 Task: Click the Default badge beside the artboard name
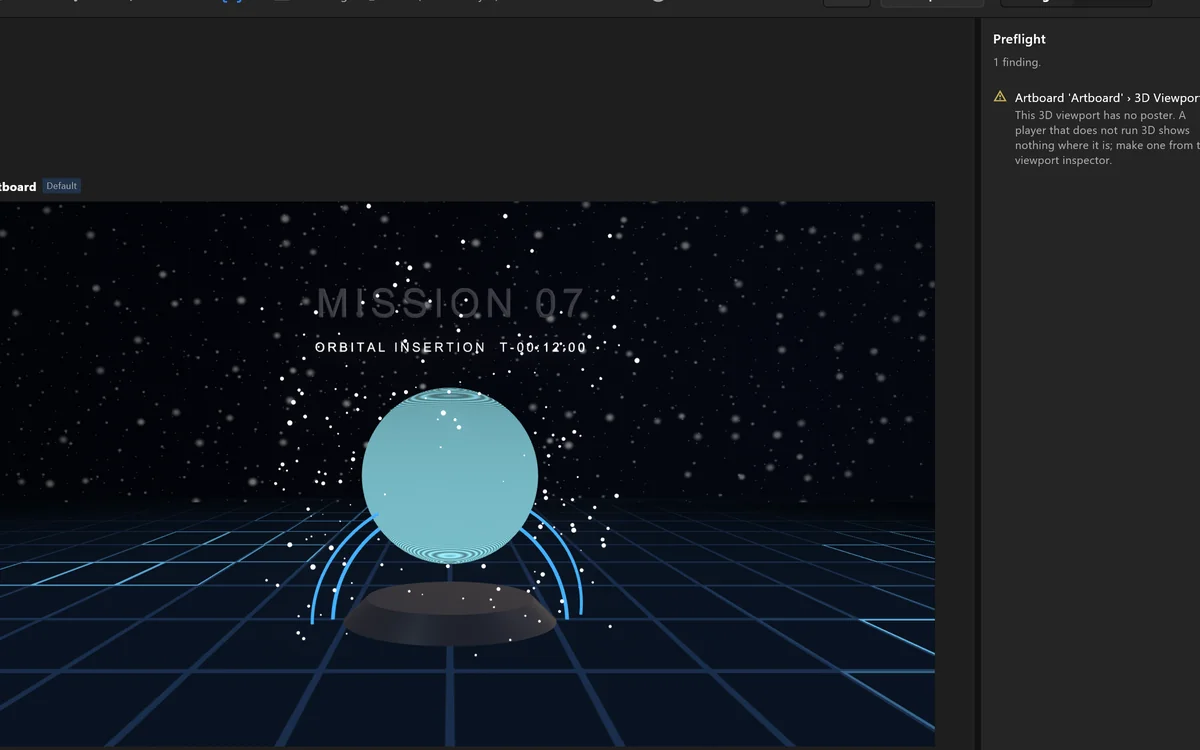[61, 186]
